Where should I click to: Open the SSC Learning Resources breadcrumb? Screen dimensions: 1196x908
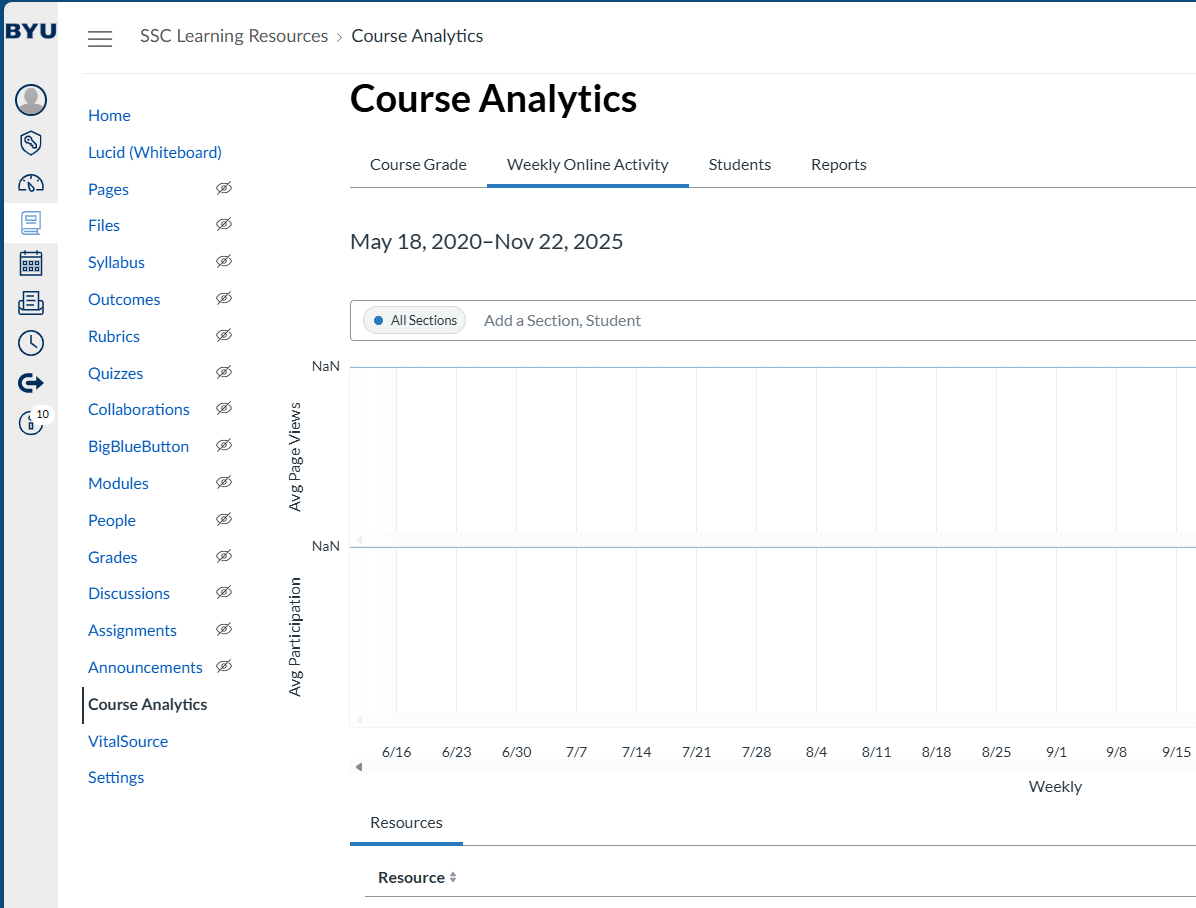pyautogui.click(x=233, y=37)
